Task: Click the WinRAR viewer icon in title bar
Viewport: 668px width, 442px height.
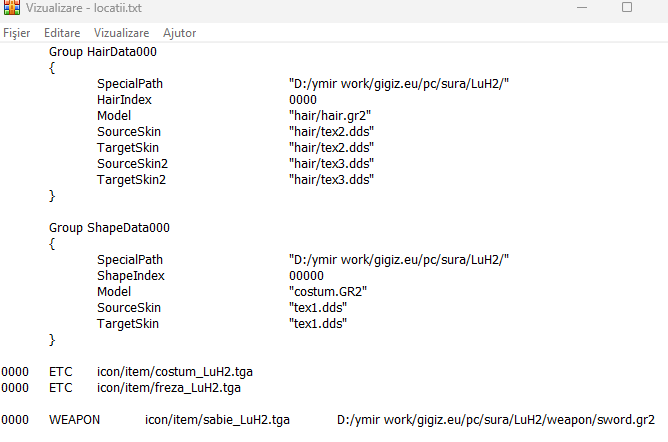Action: pyautogui.click(x=11, y=8)
